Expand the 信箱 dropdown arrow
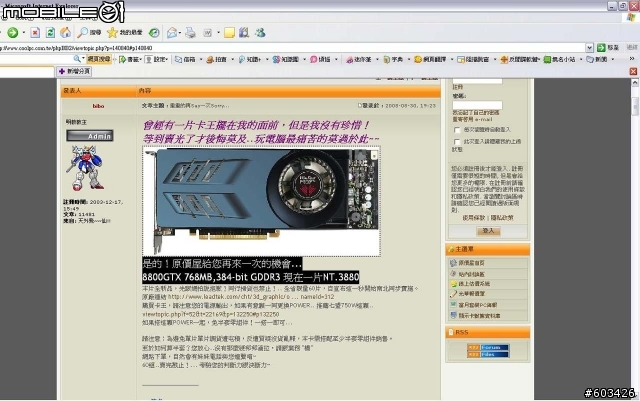Viewport: 640px width, 401px height. [x=201, y=60]
